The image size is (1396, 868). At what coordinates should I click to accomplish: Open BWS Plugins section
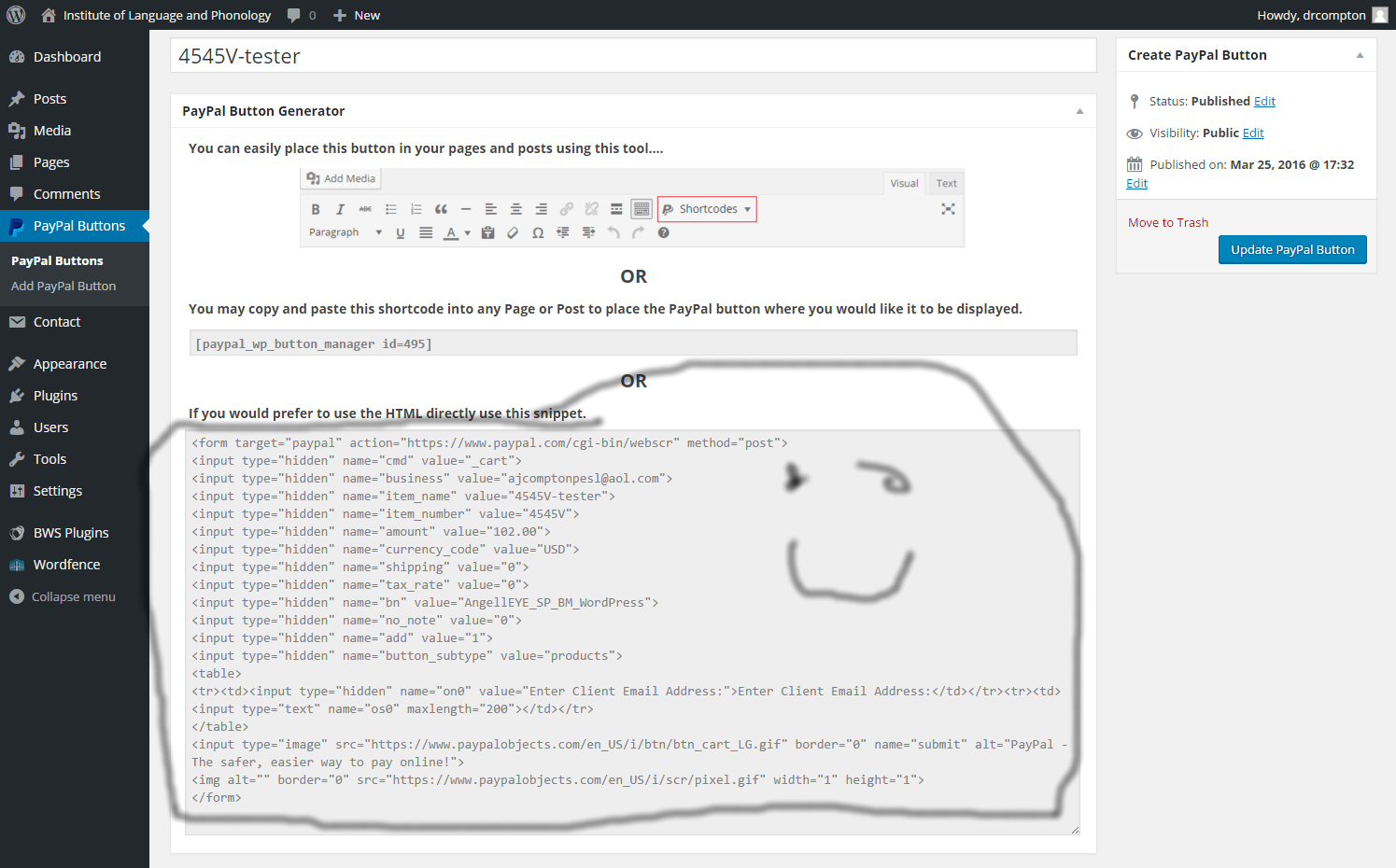(71, 533)
